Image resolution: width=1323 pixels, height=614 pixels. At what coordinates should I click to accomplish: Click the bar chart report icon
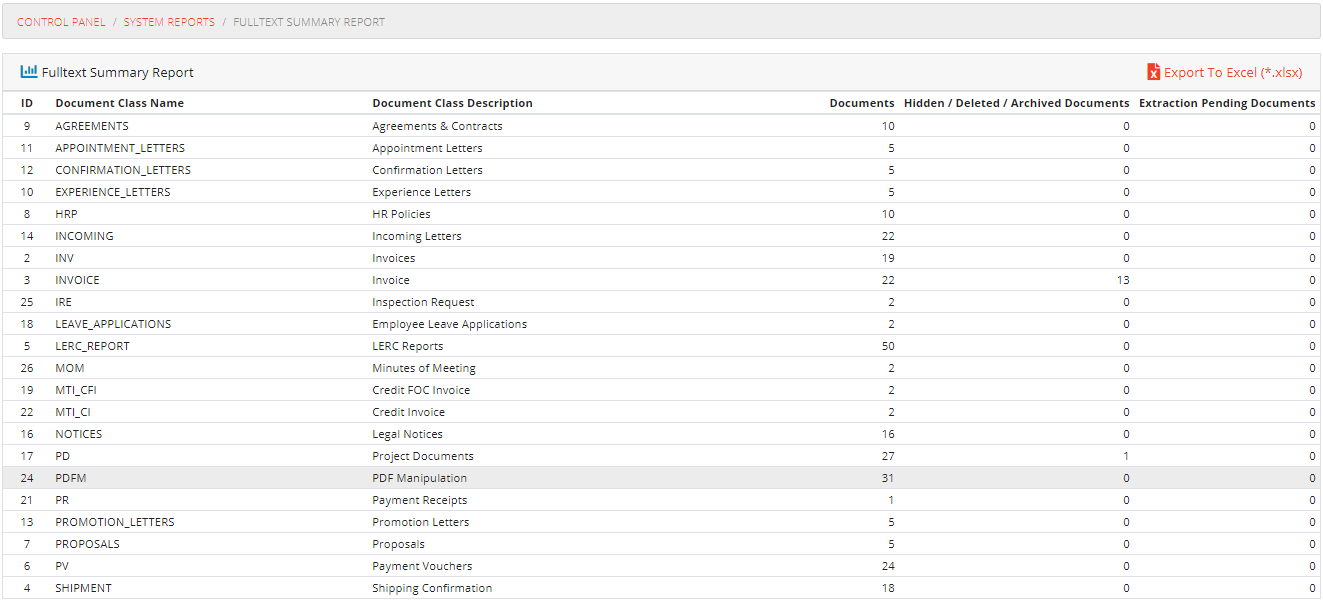[x=29, y=72]
